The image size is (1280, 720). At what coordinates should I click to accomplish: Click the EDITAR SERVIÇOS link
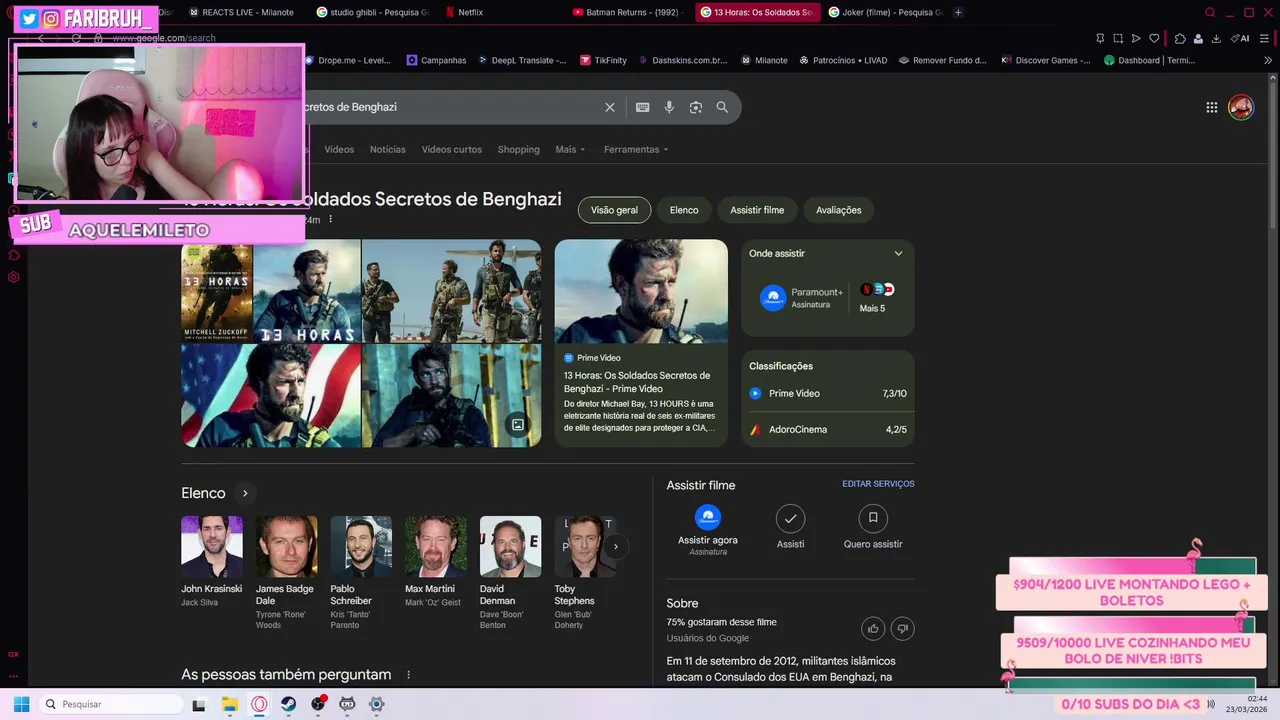pyautogui.click(x=878, y=484)
